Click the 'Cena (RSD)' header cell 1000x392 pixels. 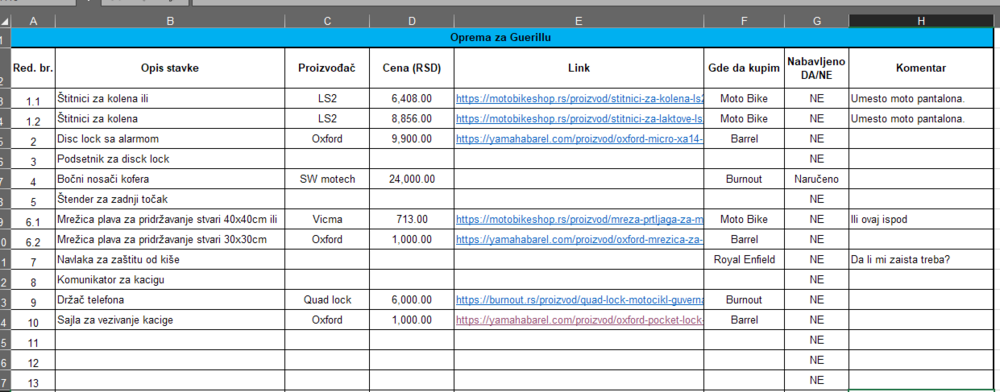[x=411, y=68]
